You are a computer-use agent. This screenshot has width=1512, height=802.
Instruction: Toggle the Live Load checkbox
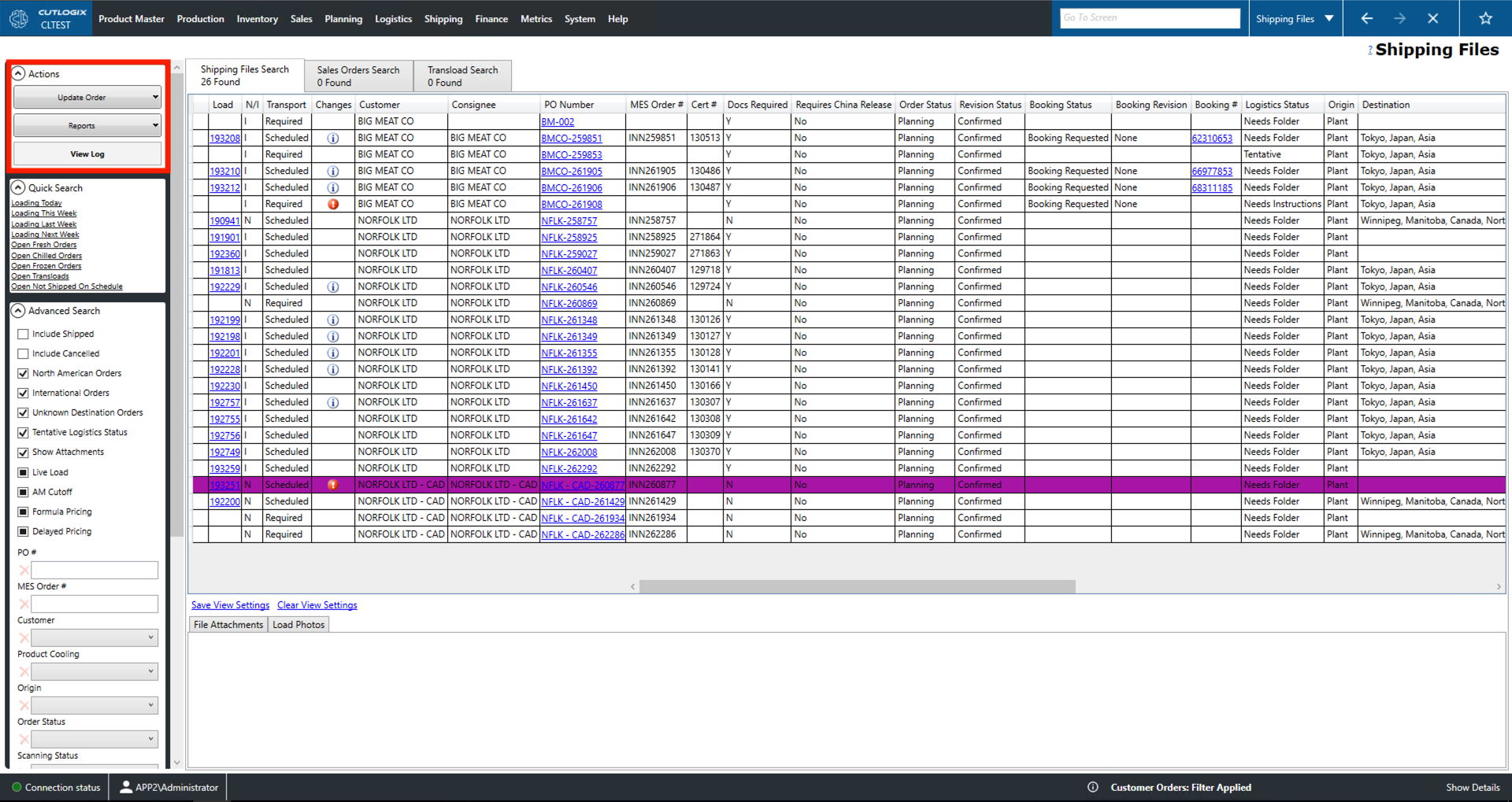23,472
